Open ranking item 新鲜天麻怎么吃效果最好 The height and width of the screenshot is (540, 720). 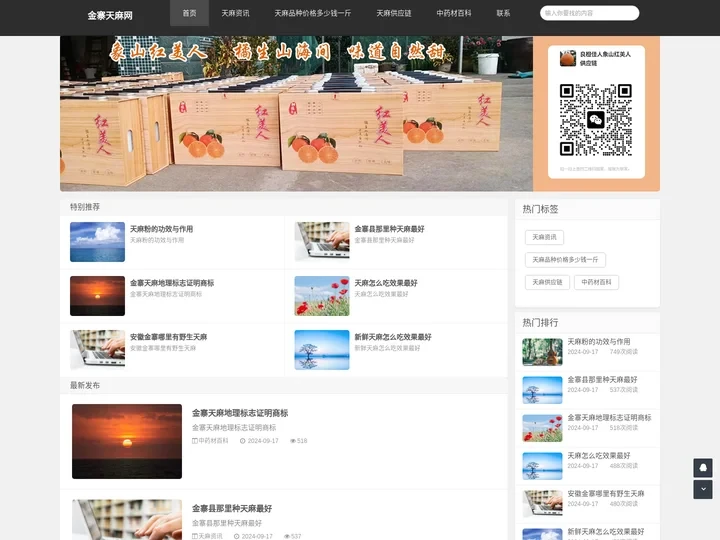606,532
